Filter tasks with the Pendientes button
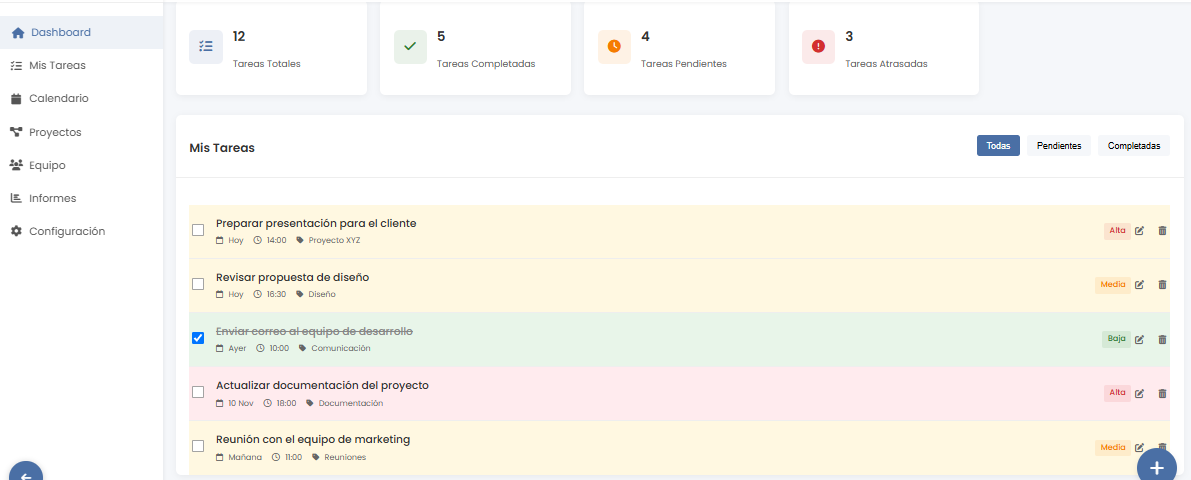The width and height of the screenshot is (1191, 480). (x=1058, y=146)
